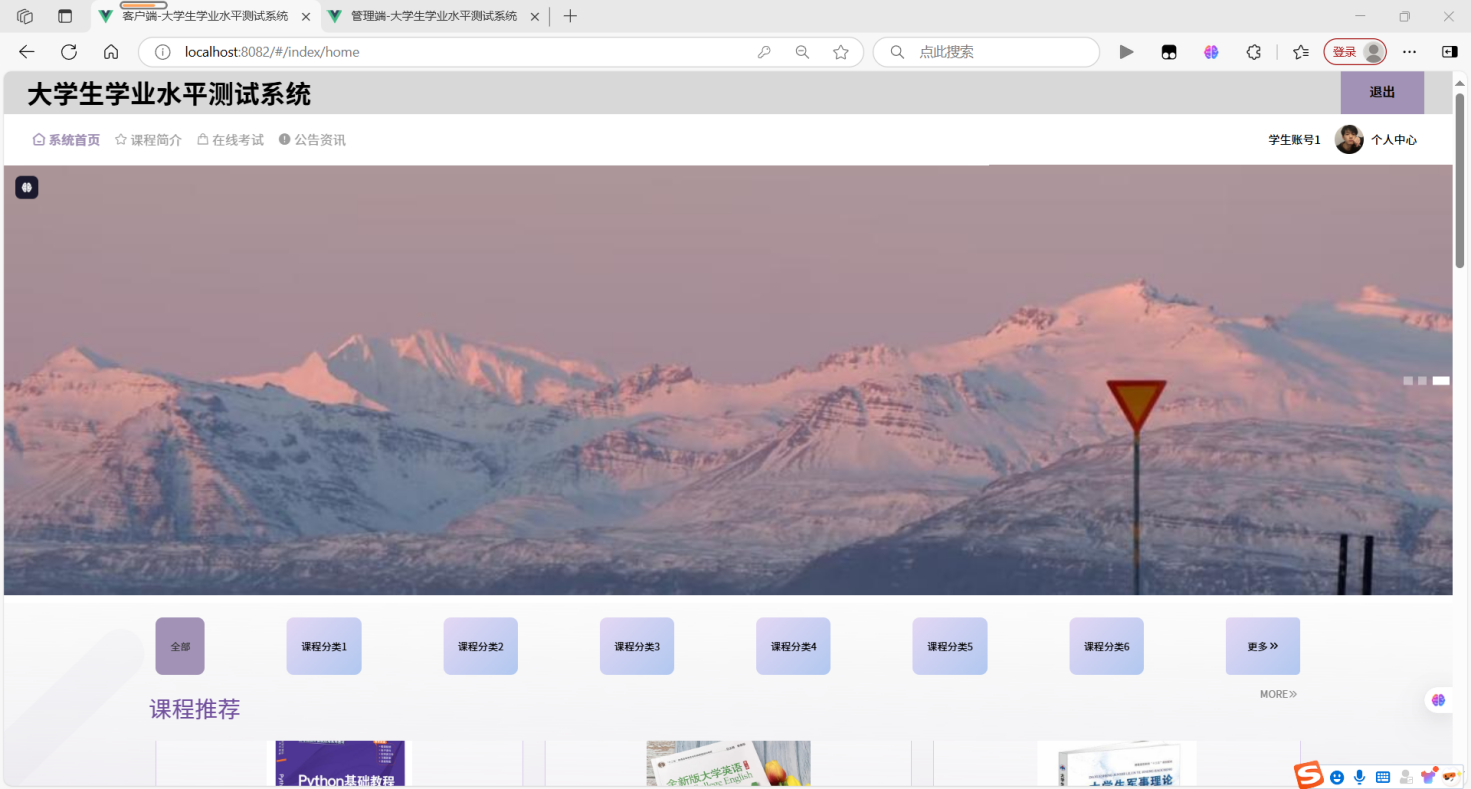This screenshot has width=1471, height=789.
Task: Go back using the browser back arrow
Action: 27,52
